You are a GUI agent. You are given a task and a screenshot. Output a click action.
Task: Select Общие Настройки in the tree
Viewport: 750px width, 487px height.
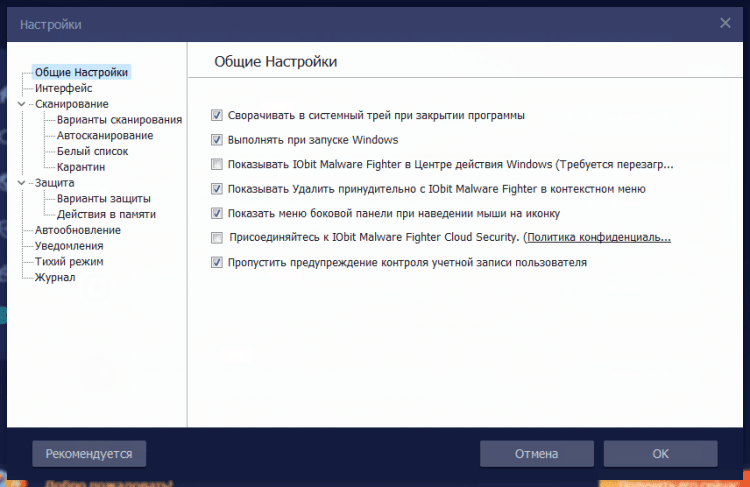click(81, 72)
